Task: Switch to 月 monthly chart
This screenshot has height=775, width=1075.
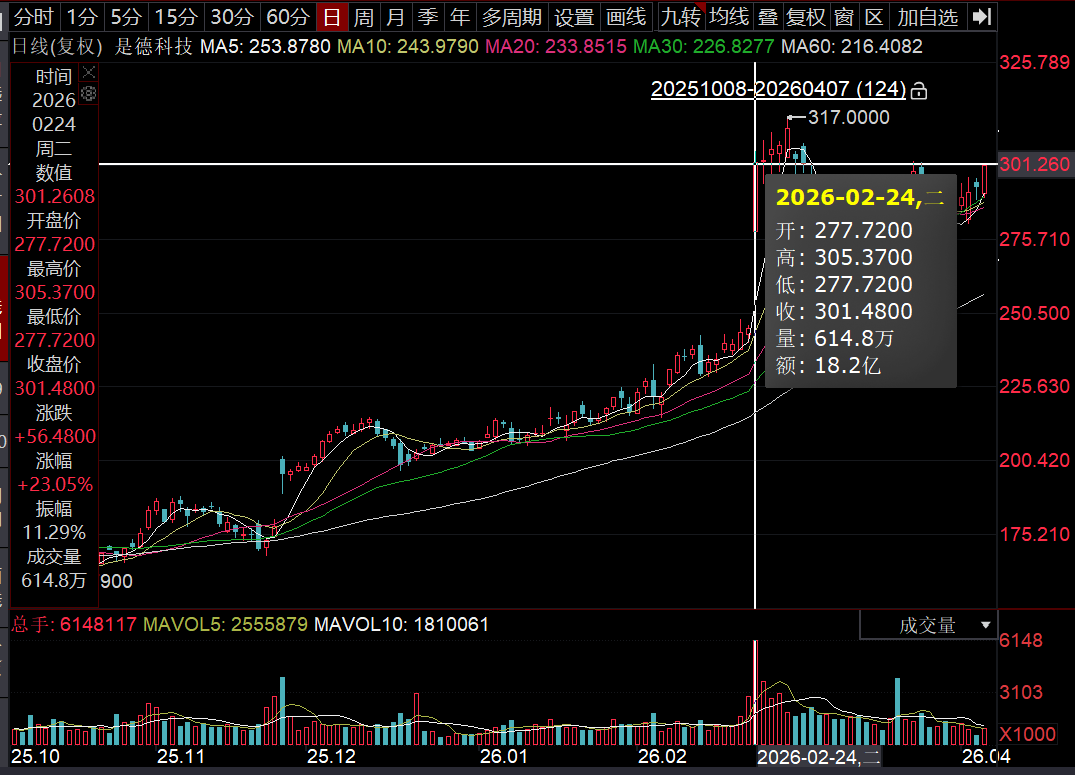Action: pos(396,16)
